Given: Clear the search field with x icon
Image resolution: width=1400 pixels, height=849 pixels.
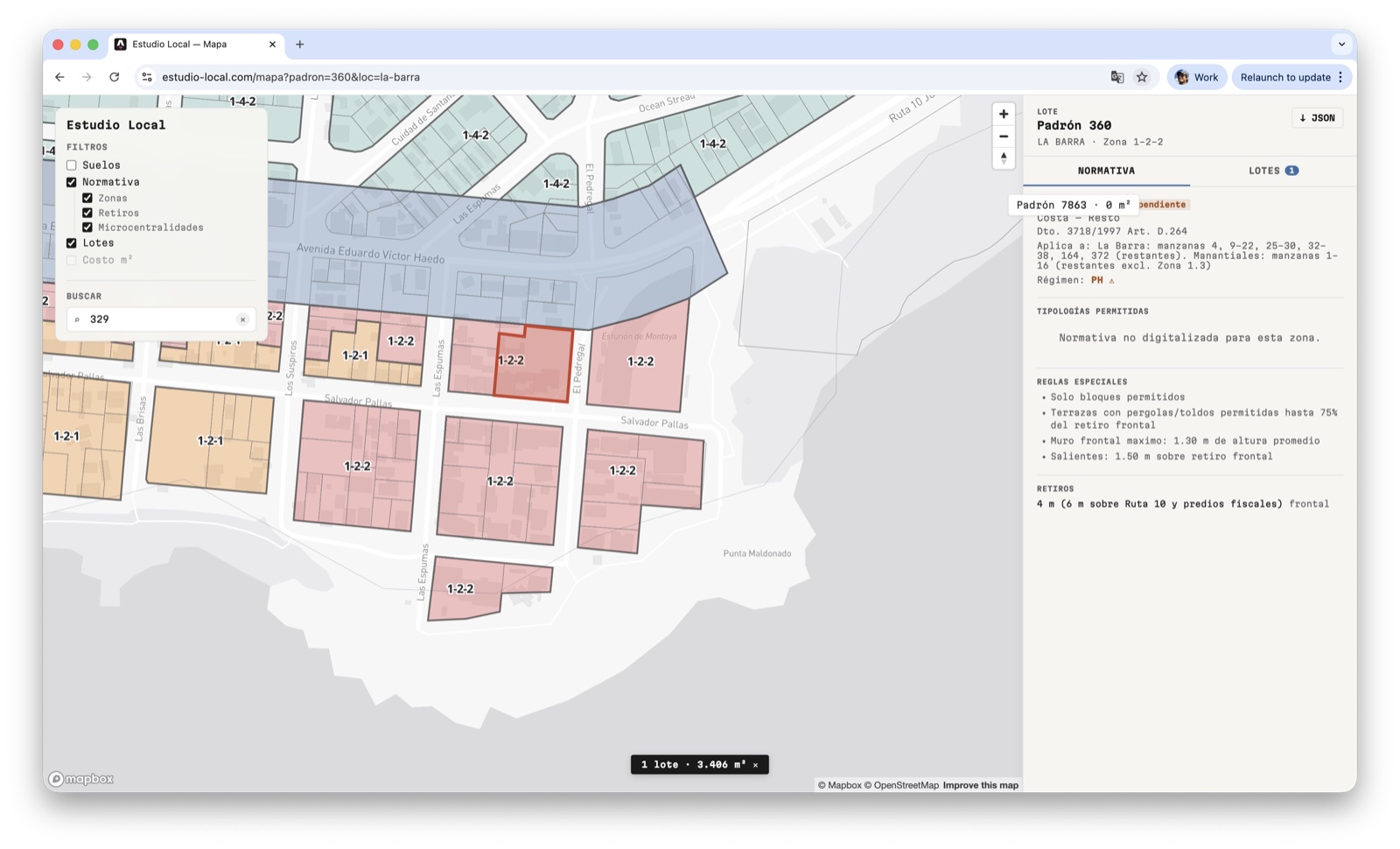Looking at the screenshot, I should 242,319.
